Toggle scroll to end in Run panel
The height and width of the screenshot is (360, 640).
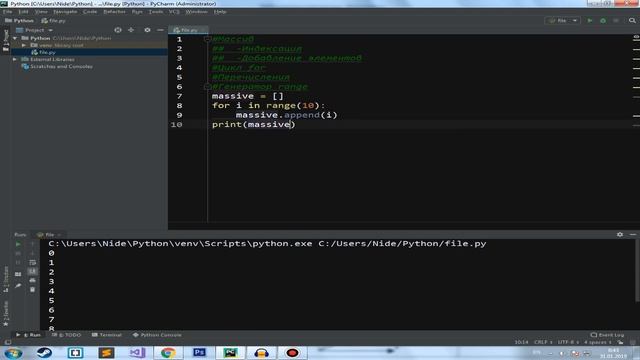[33, 271]
